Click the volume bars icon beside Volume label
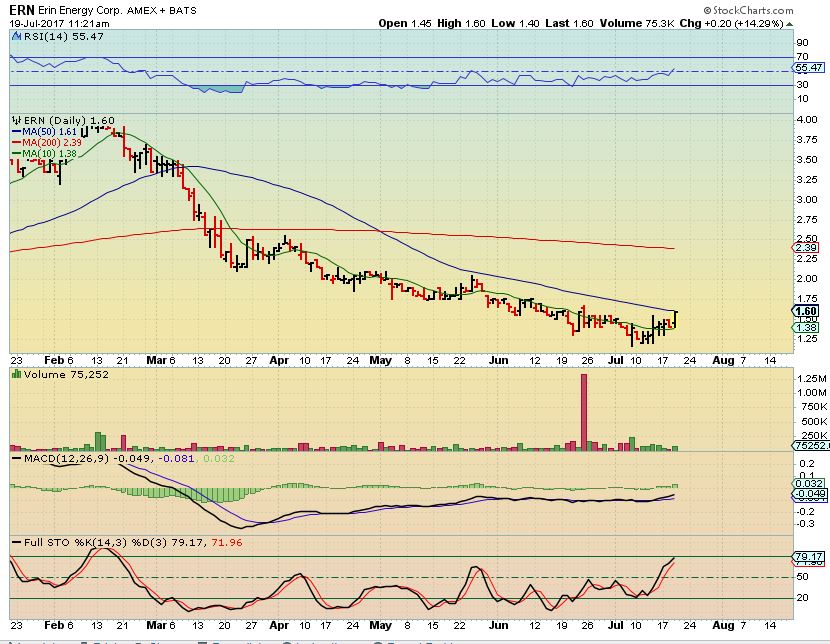The height and width of the screenshot is (644, 830). tap(16, 375)
